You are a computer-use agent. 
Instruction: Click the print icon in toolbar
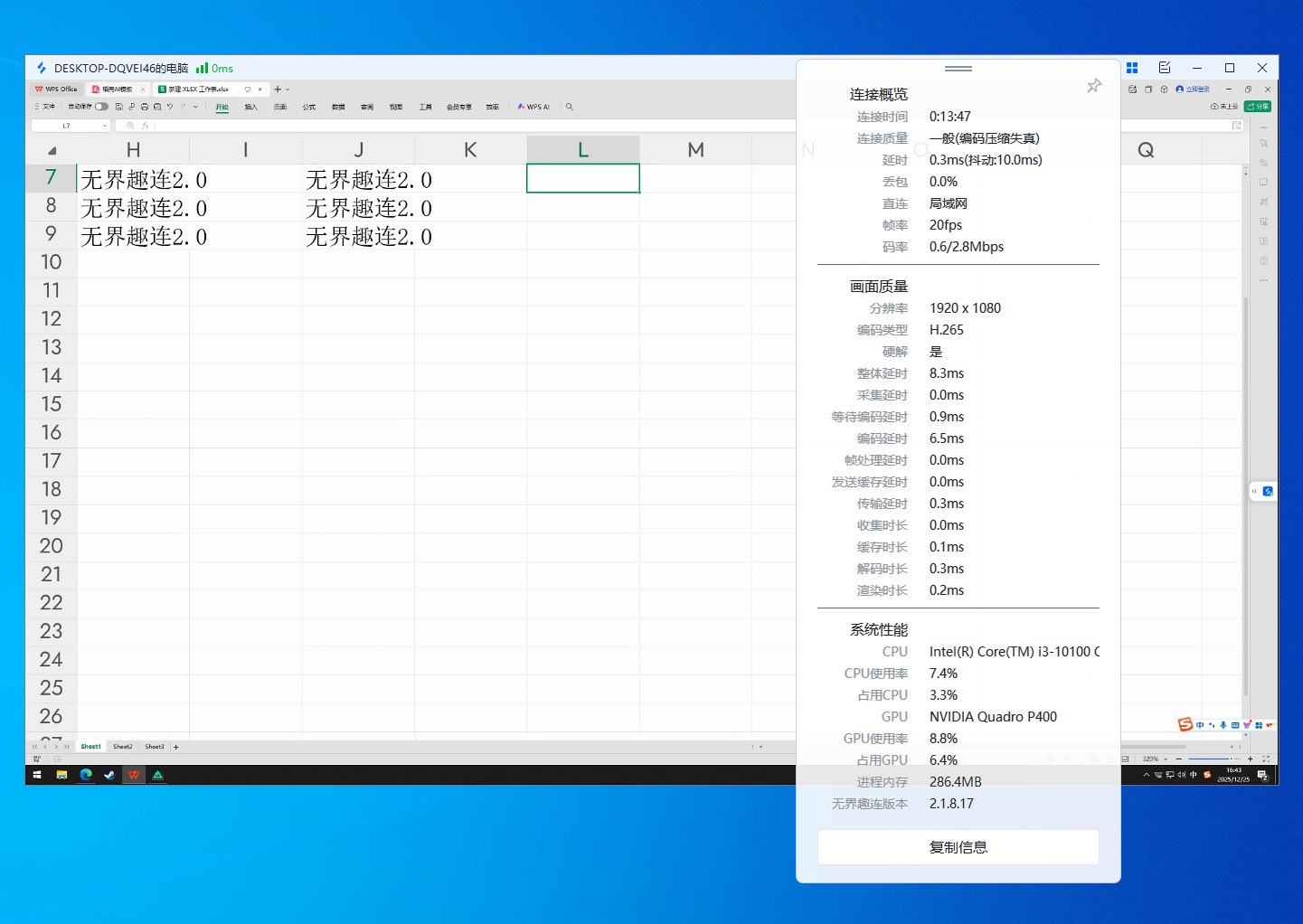[x=145, y=107]
